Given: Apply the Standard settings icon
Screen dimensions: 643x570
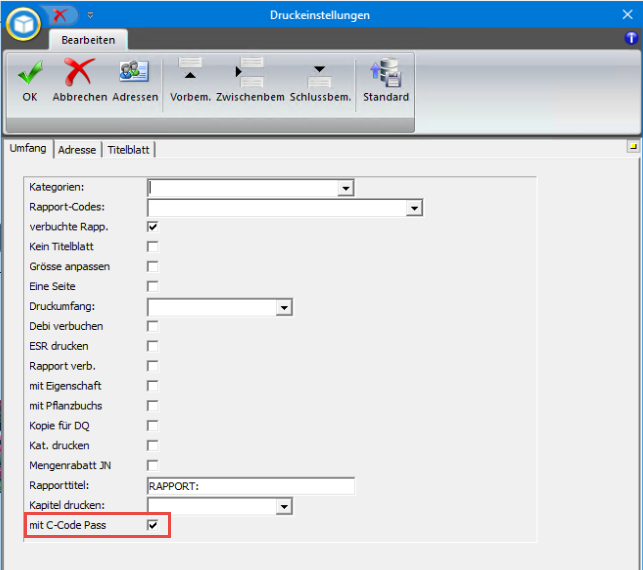Looking at the screenshot, I should (x=385, y=73).
